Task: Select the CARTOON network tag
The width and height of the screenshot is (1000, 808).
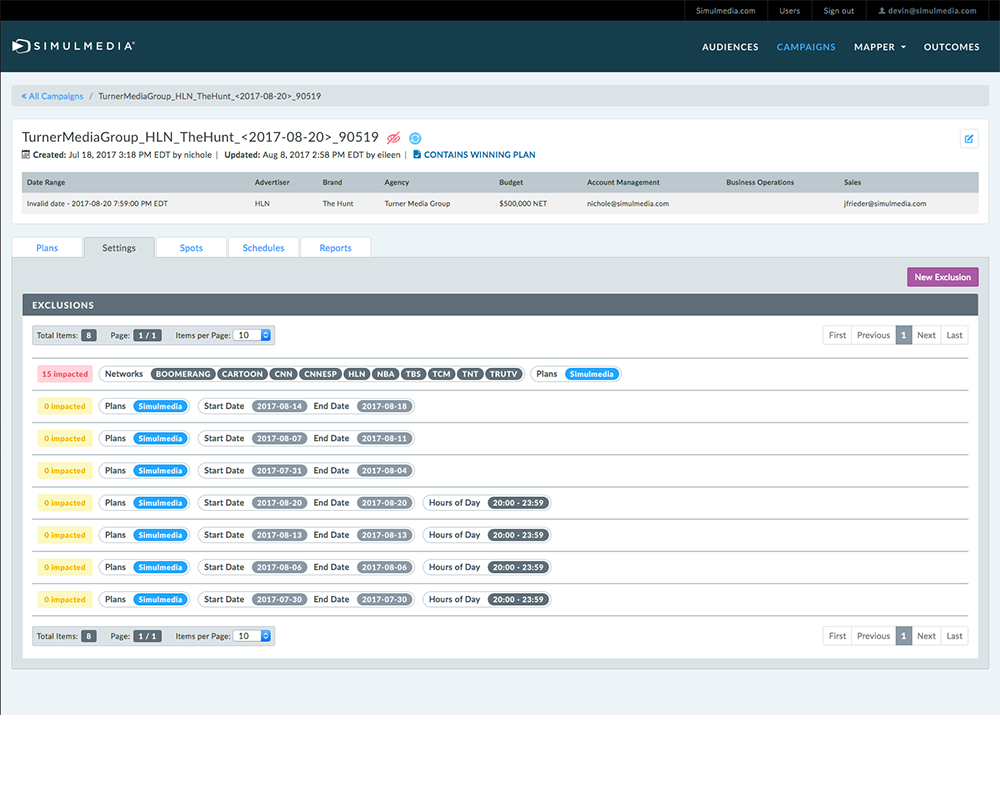Action: coord(242,374)
